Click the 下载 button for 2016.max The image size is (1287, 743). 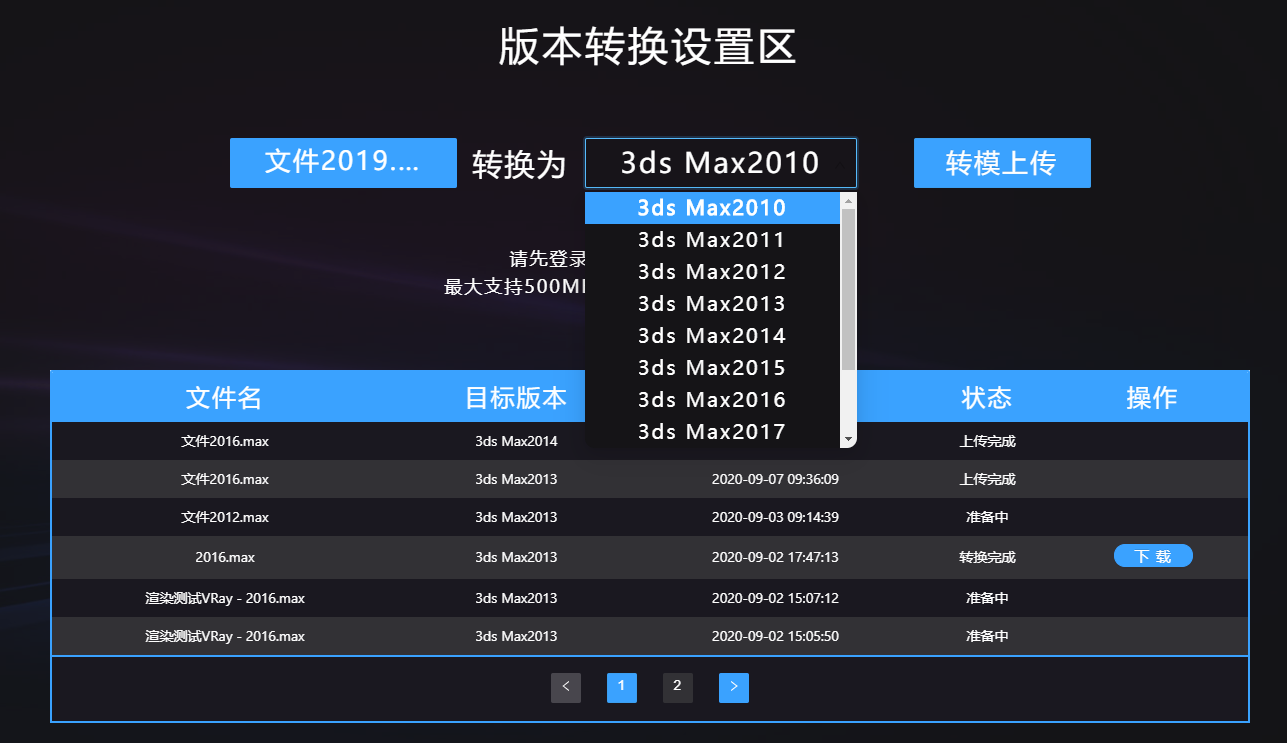click(1153, 556)
